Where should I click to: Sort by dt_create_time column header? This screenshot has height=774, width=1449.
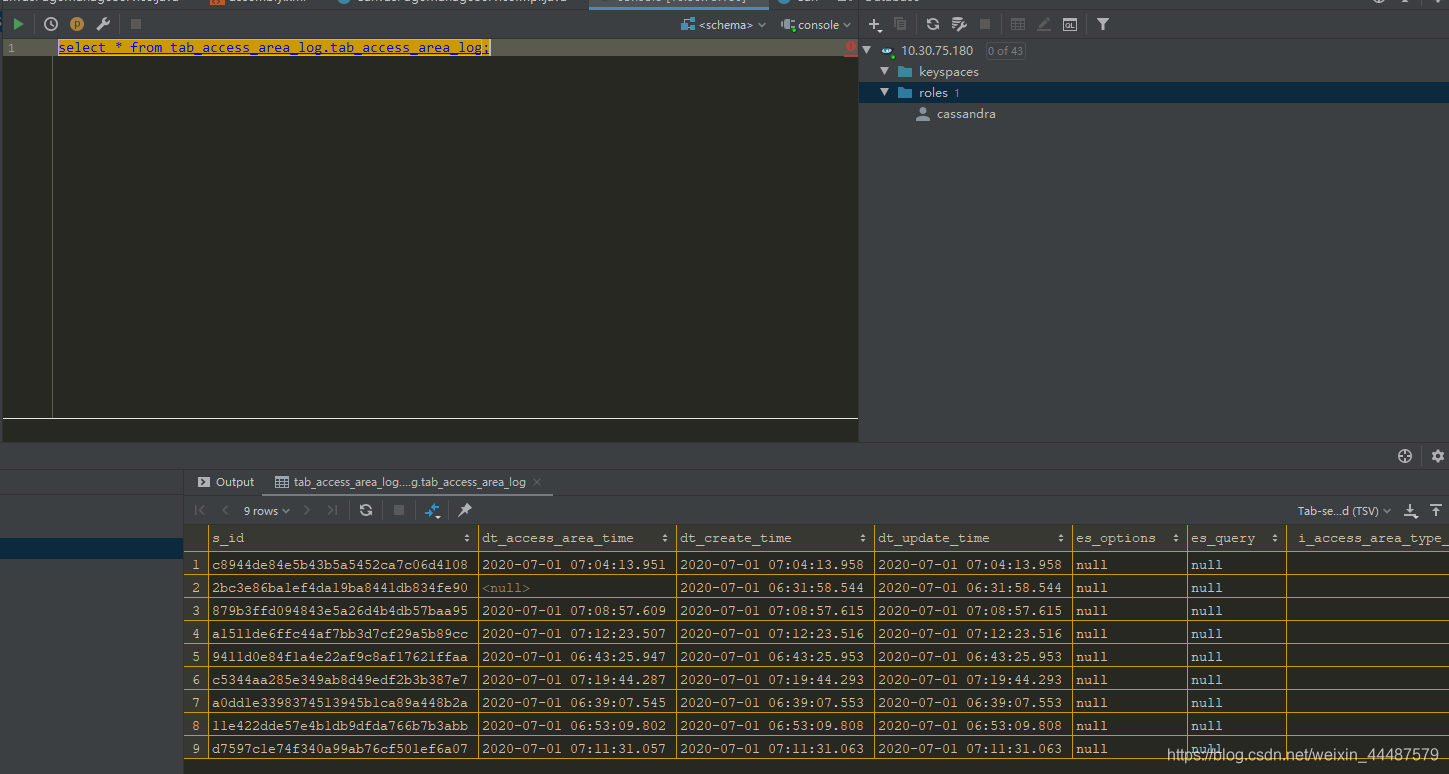tap(775, 538)
